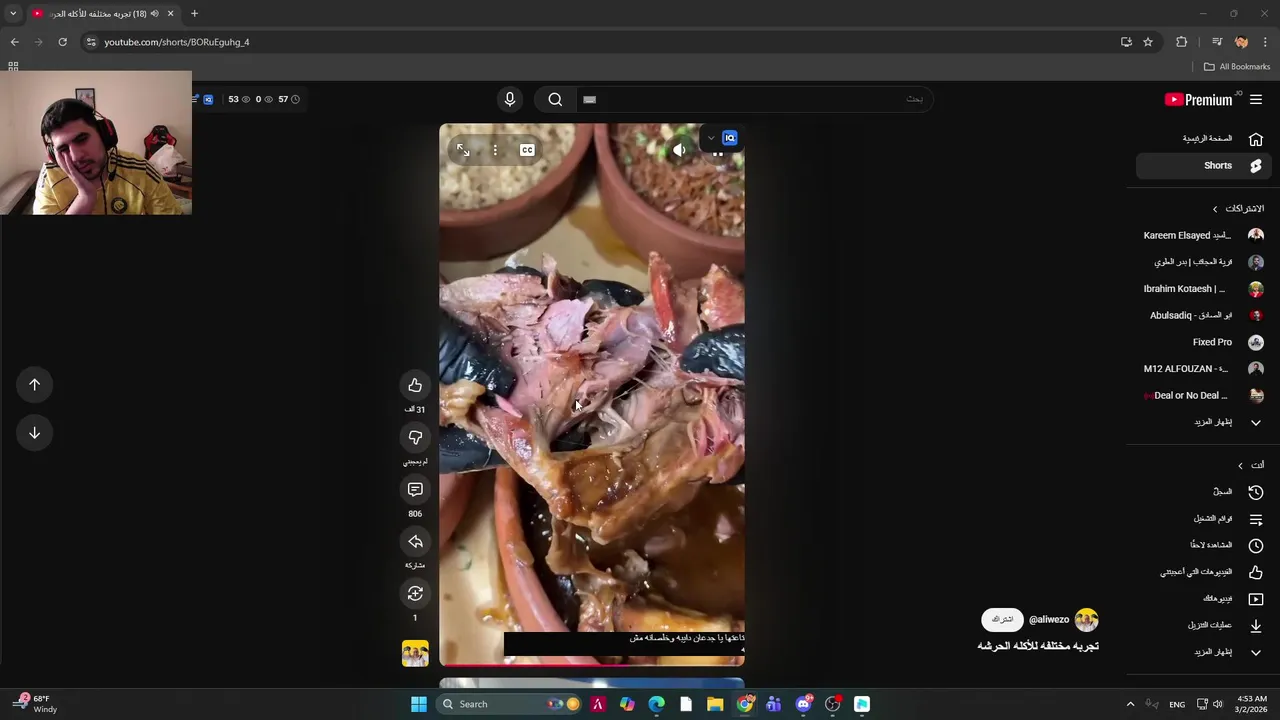Show more subscriptions chevron
The image size is (1280, 720).
pyautogui.click(x=1256, y=422)
